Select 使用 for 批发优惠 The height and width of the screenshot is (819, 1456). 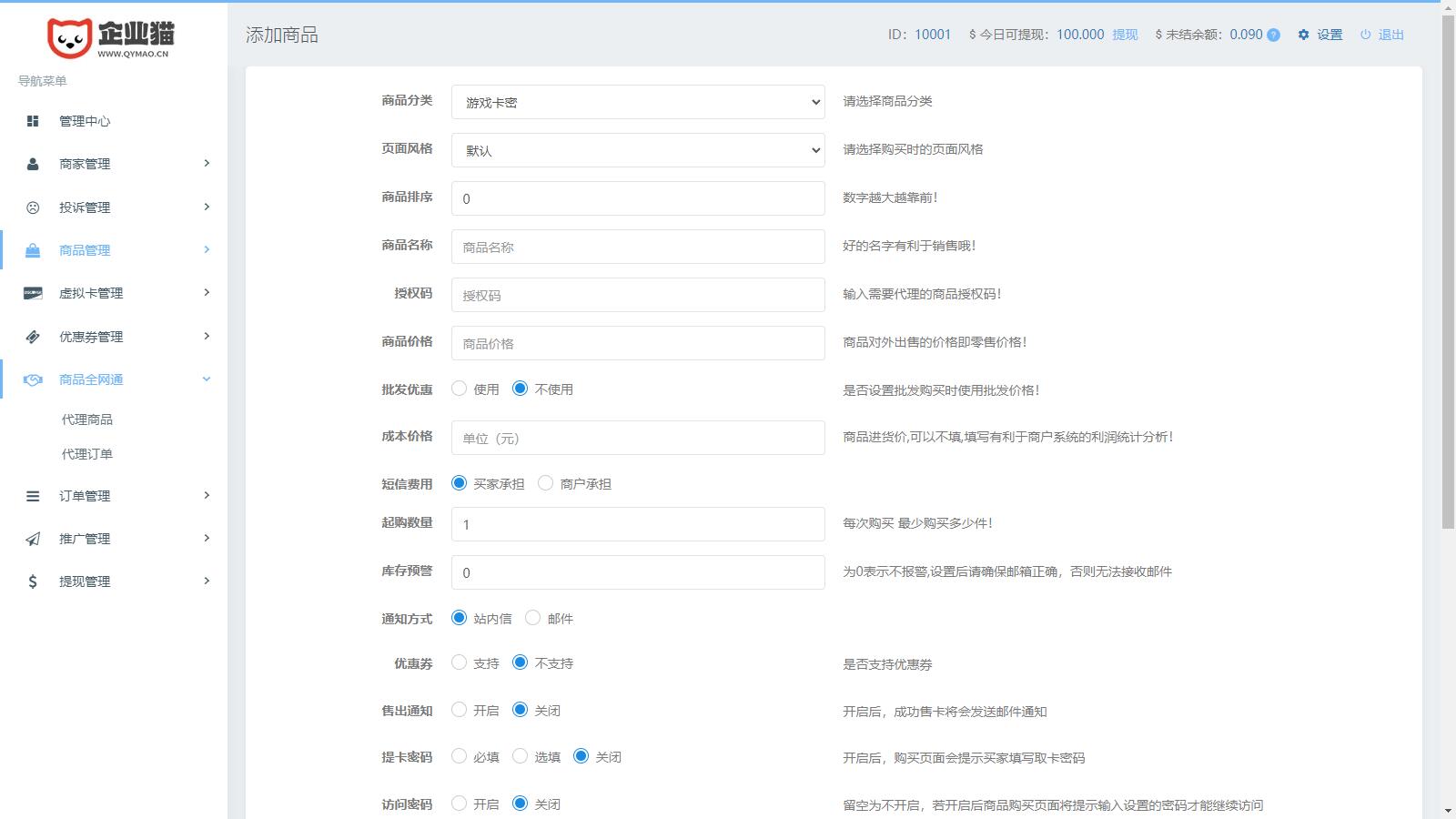[x=460, y=389]
